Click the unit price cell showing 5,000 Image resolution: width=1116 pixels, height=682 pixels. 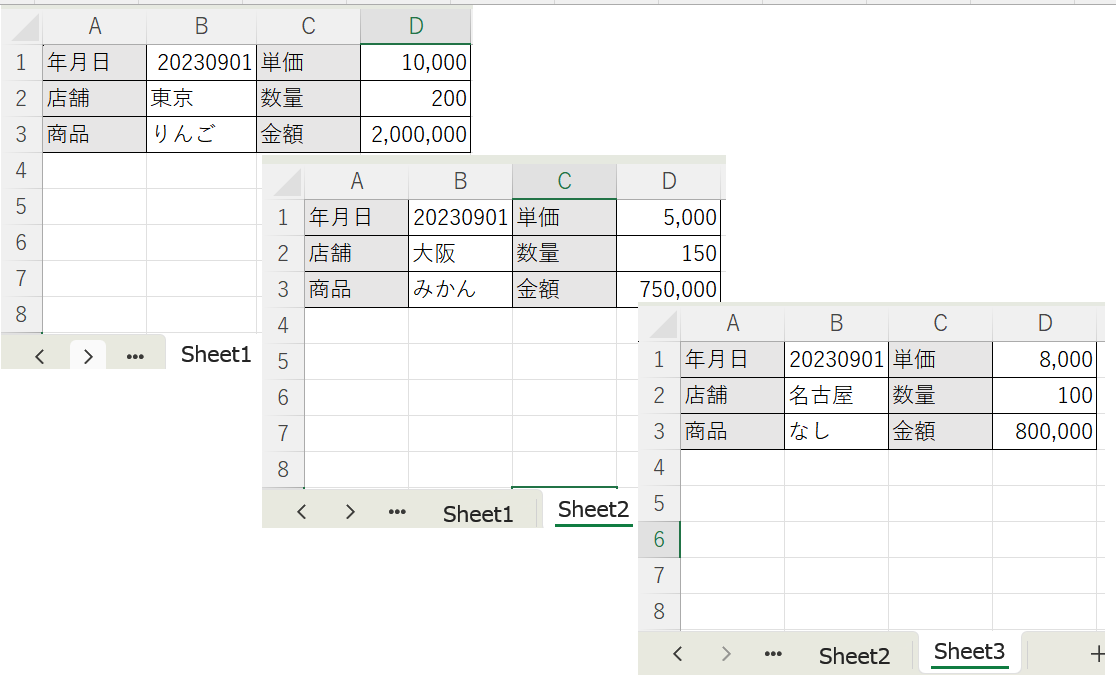[668, 217]
